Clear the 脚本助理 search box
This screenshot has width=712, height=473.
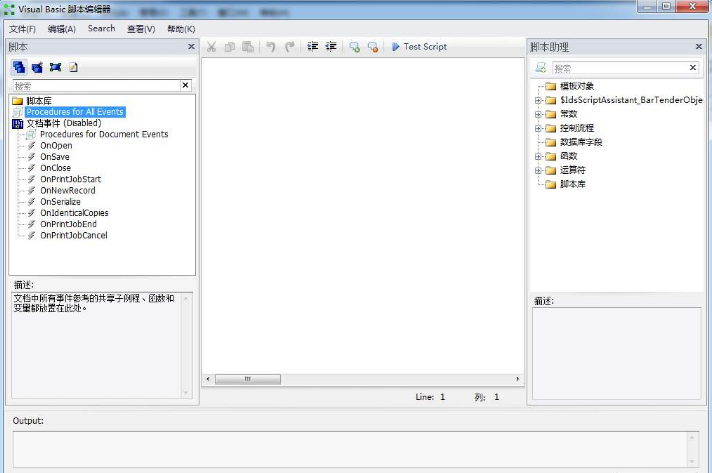pos(693,68)
